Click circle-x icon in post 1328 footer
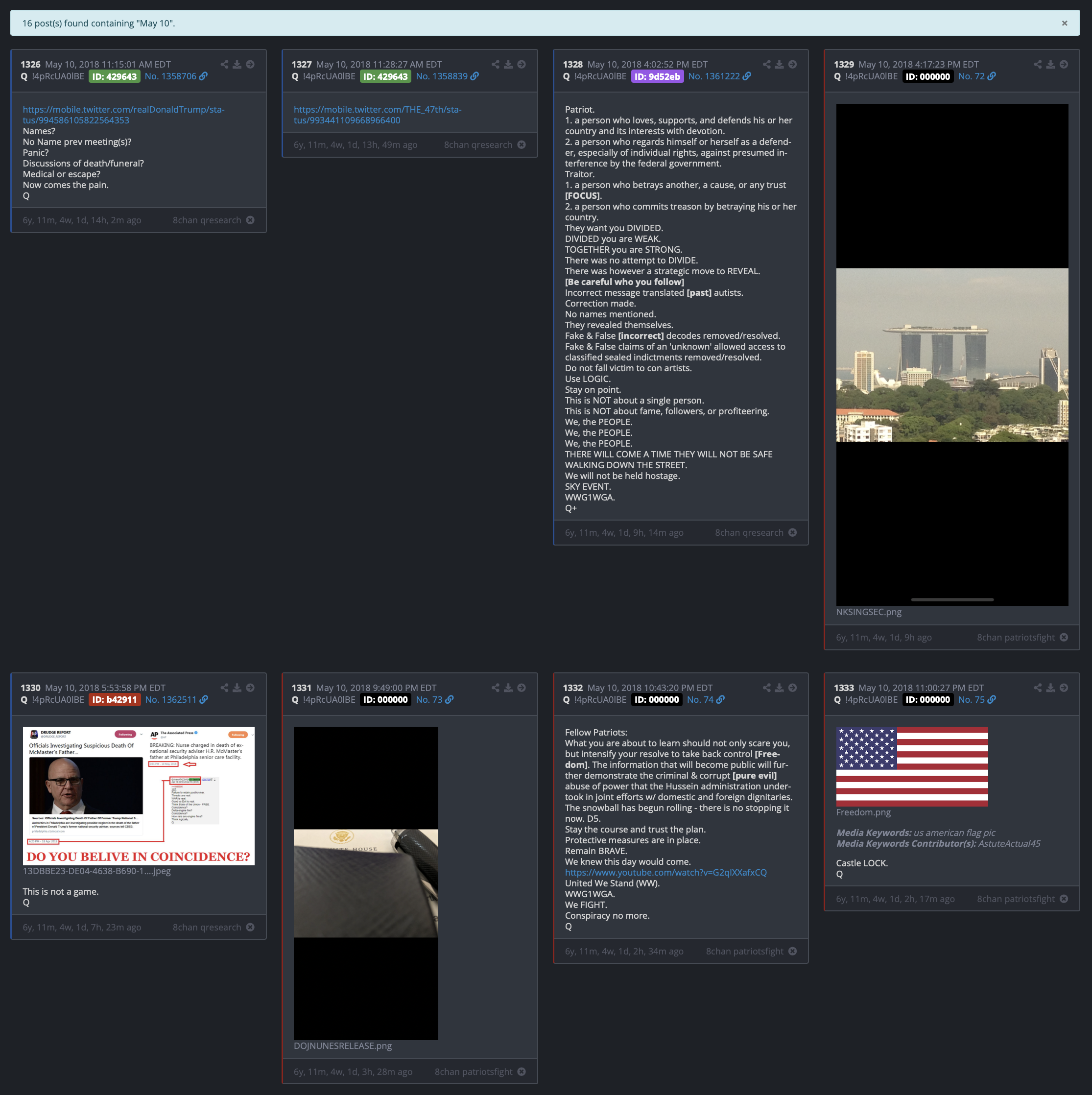The height and width of the screenshot is (1095, 1092). (x=792, y=532)
